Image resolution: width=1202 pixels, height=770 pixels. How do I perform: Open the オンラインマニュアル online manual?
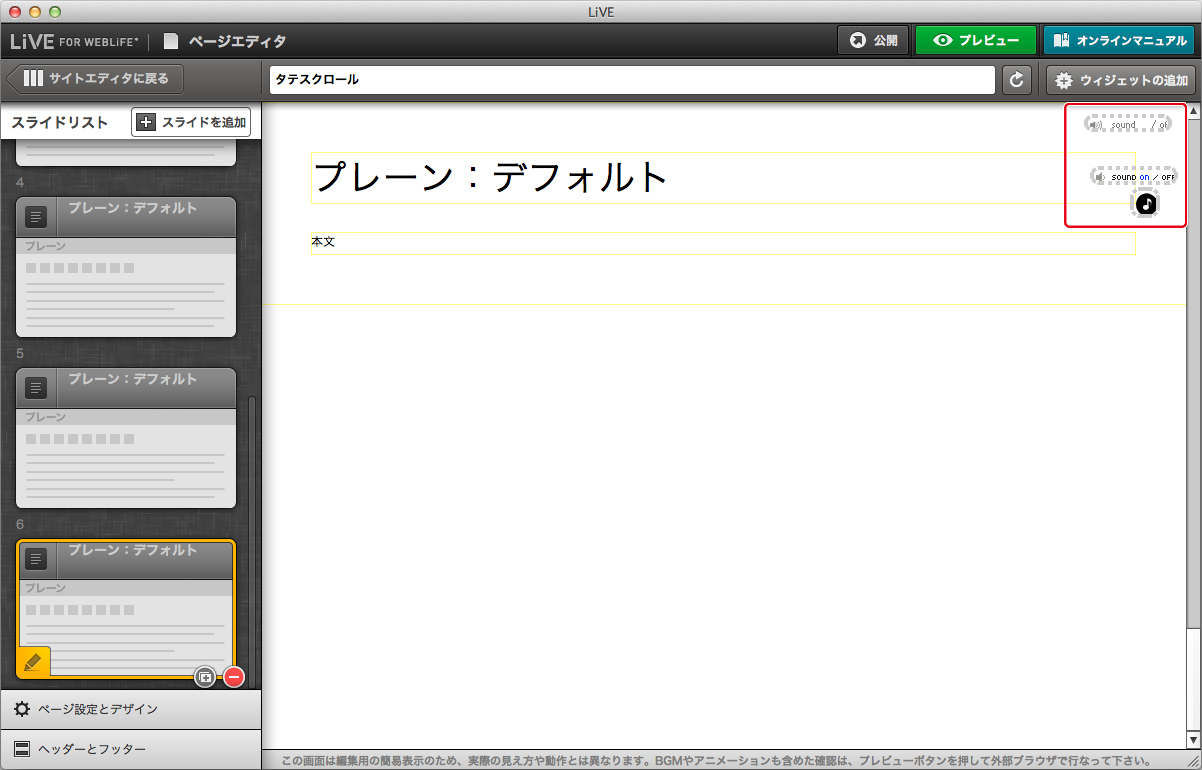[1119, 41]
